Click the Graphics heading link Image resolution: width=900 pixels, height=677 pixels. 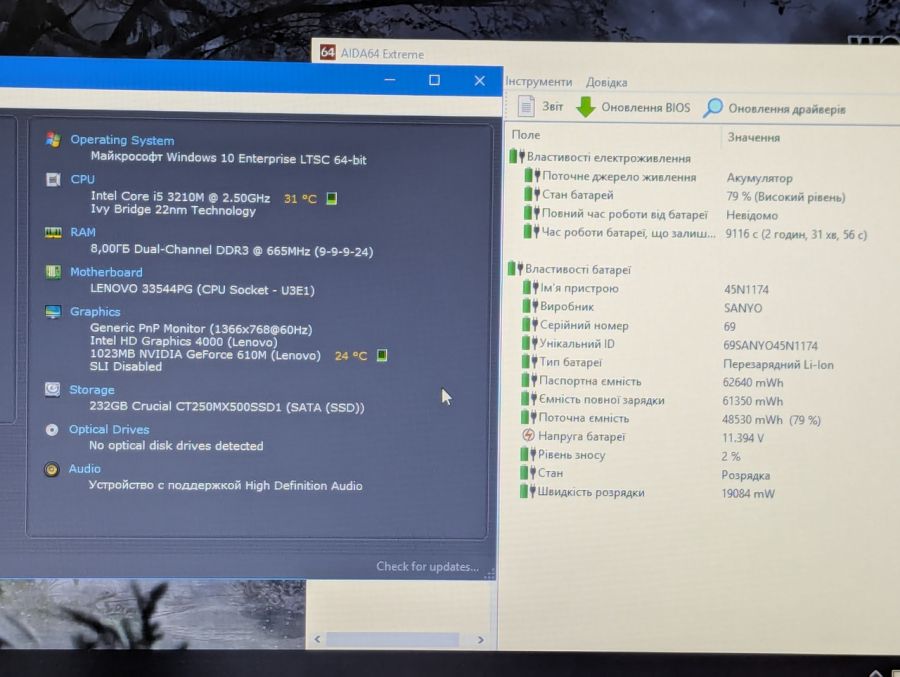click(x=95, y=311)
